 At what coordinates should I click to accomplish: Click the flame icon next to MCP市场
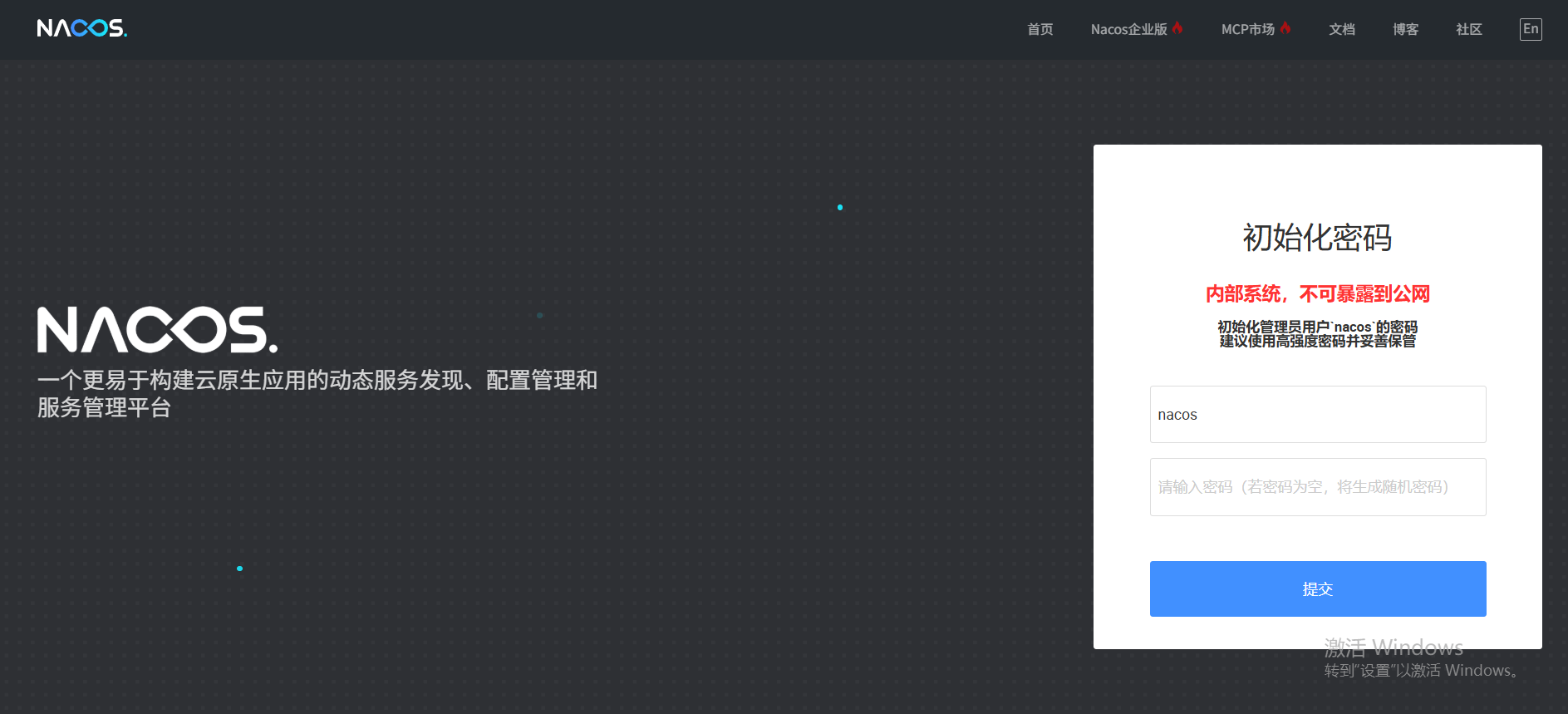click(1285, 28)
